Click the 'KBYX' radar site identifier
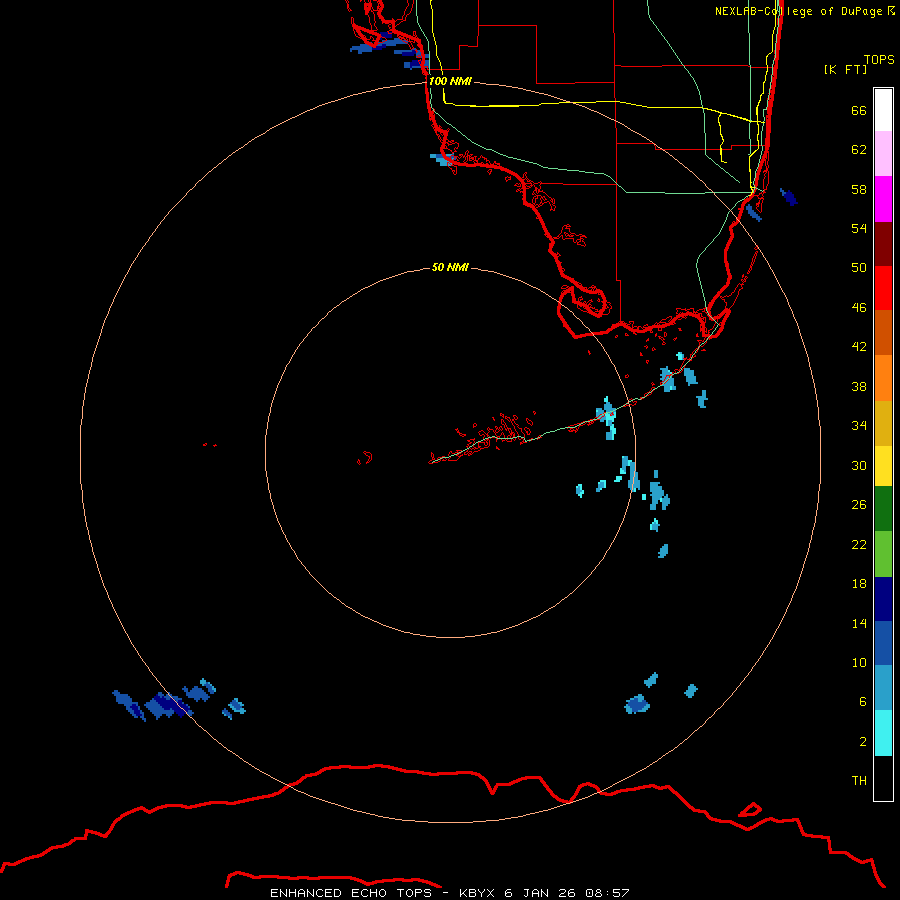The width and height of the screenshot is (900, 900). 477,893
